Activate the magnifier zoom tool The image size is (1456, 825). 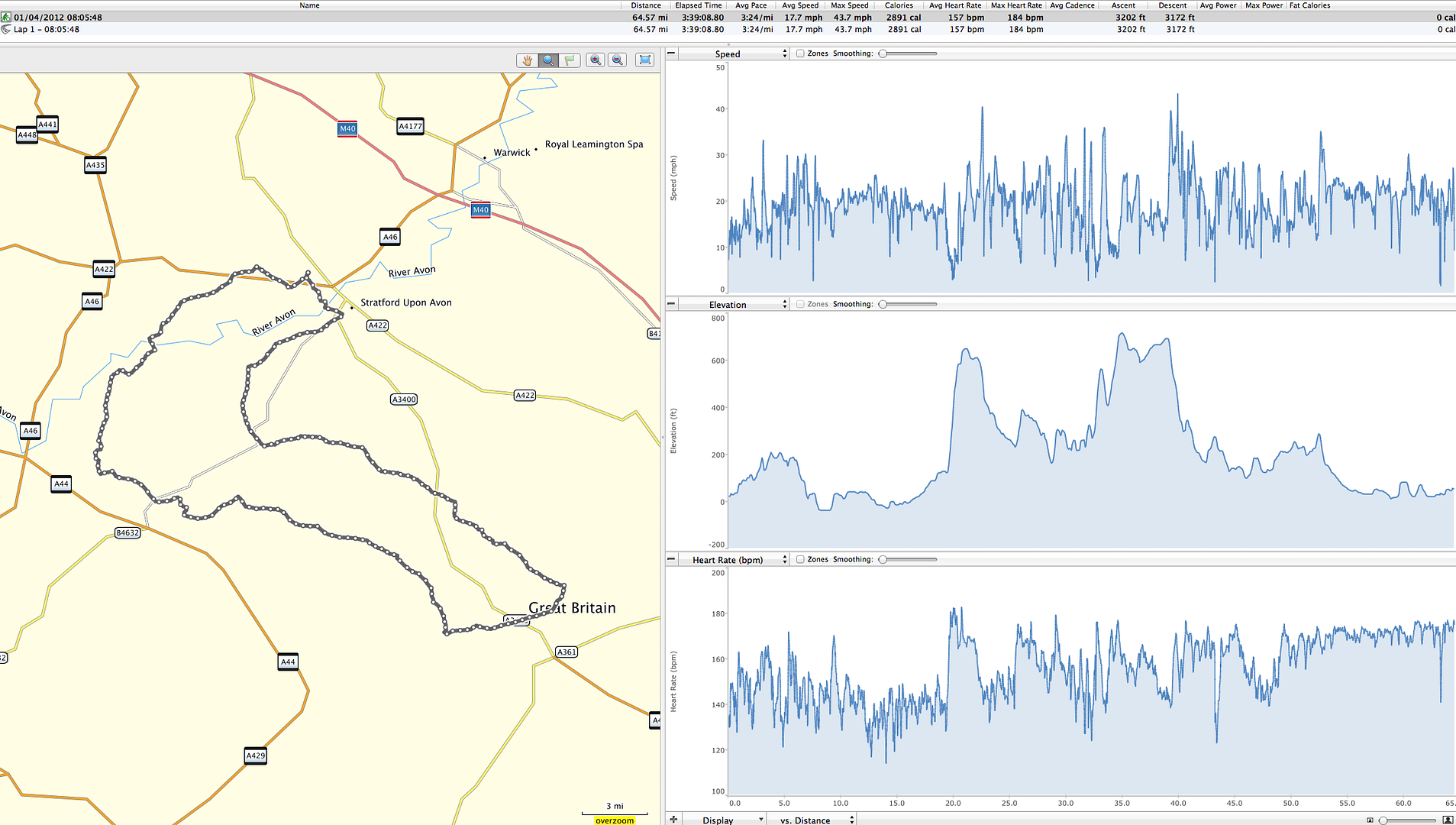click(x=547, y=60)
